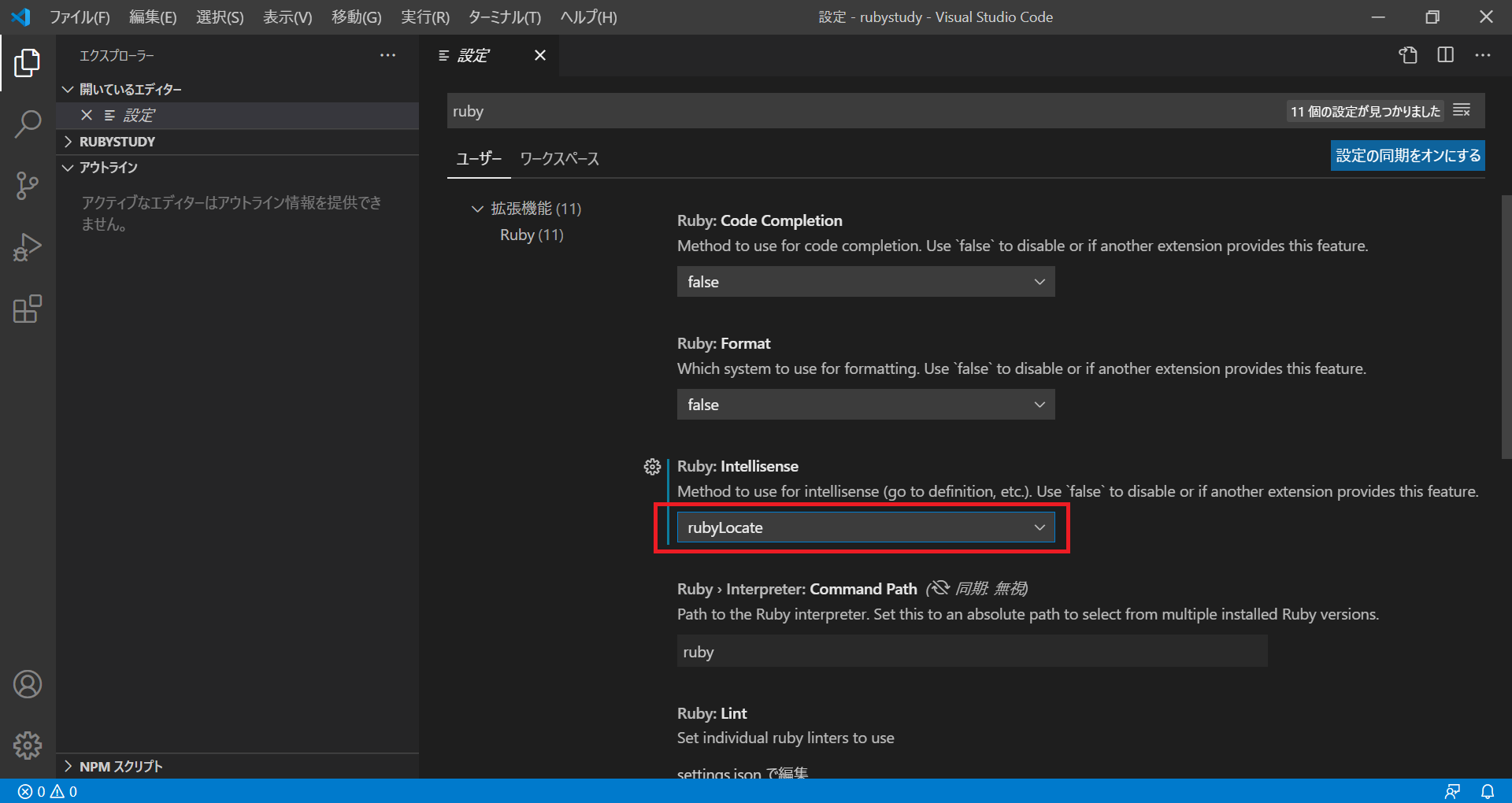Close 設定 in open editors list
The image size is (1512, 803).
[87, 115]
